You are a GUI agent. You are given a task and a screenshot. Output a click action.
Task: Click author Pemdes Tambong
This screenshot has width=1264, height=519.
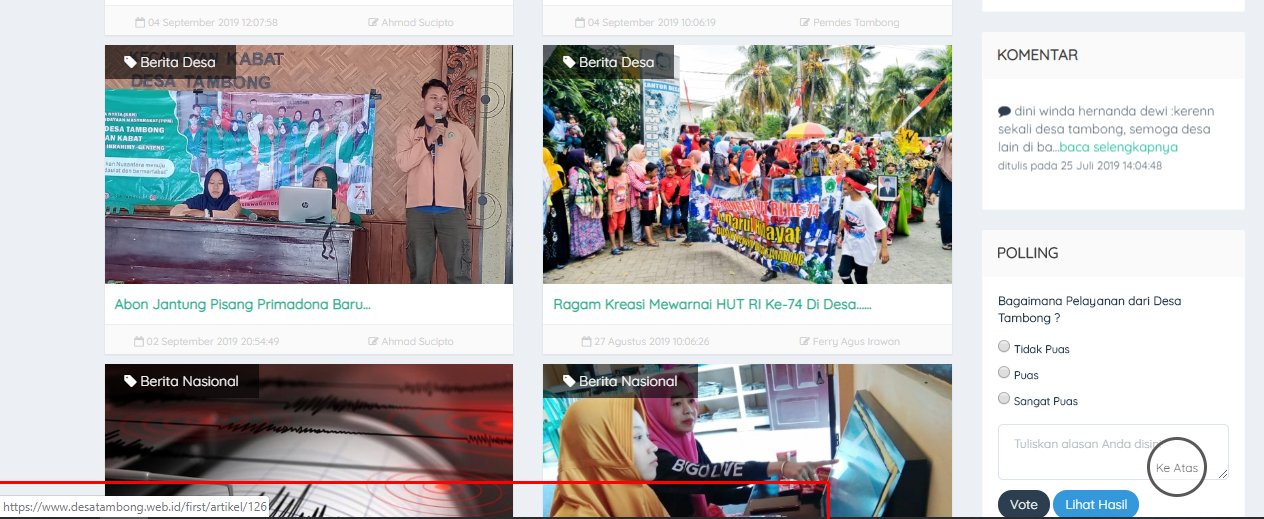point(850,22)
